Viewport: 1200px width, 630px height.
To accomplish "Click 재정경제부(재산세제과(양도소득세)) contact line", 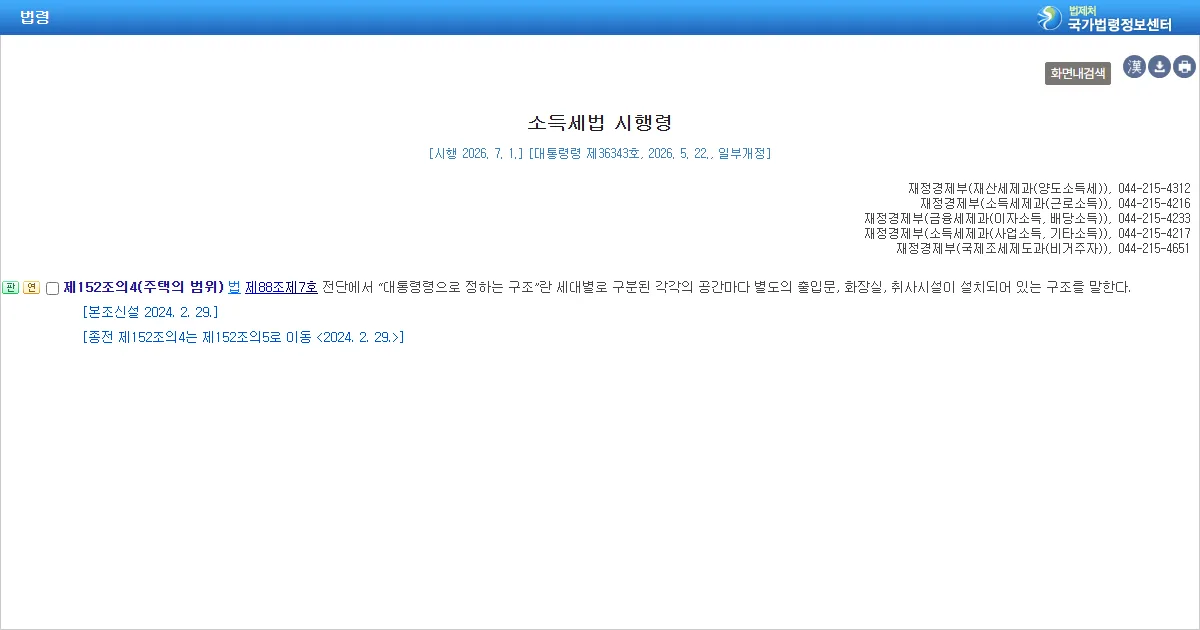I will pyautogui.click(x=1049, y=188).
